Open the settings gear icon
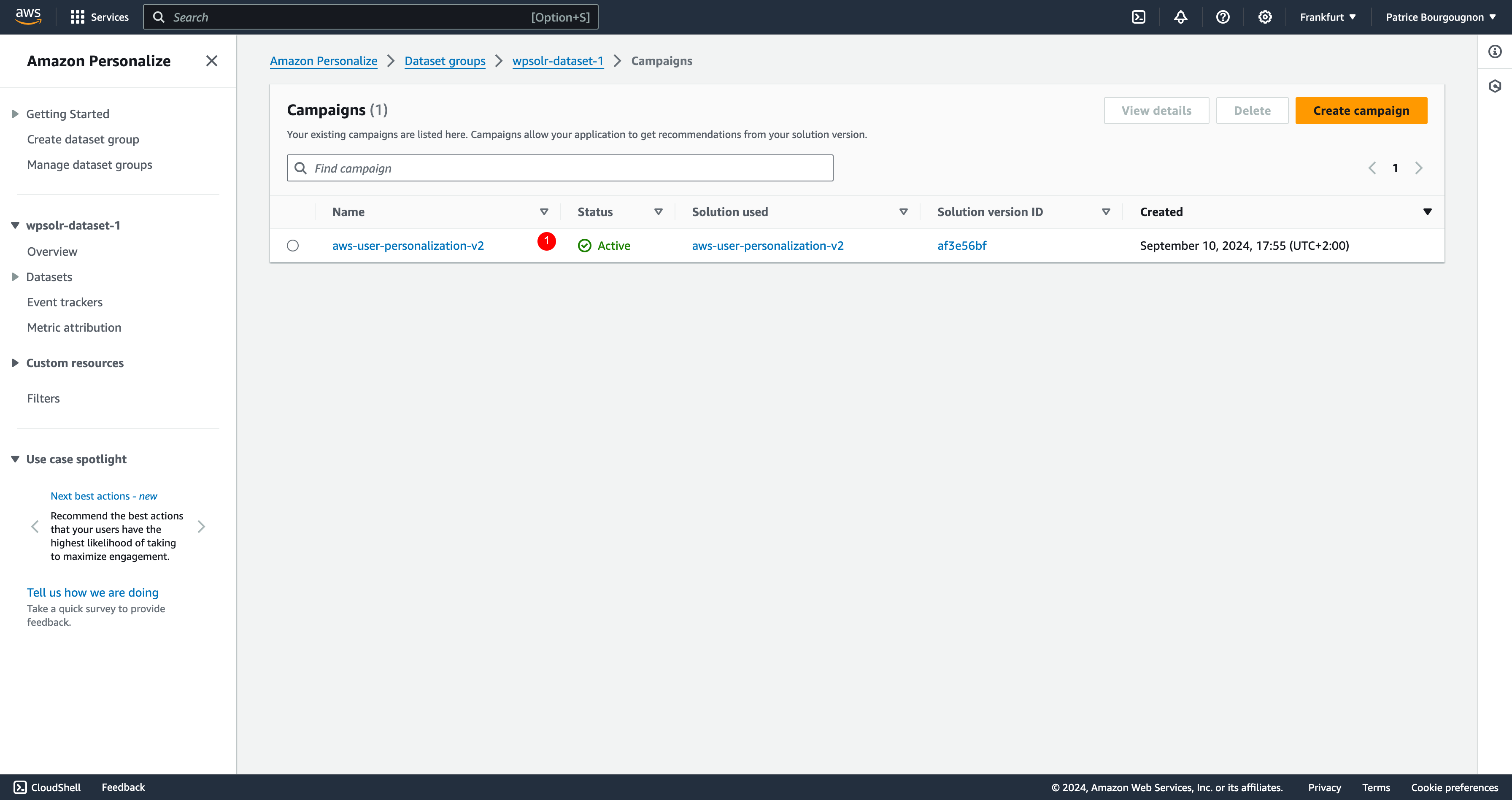Screen dimensions: 1512x800 [x=1265, y=17]
